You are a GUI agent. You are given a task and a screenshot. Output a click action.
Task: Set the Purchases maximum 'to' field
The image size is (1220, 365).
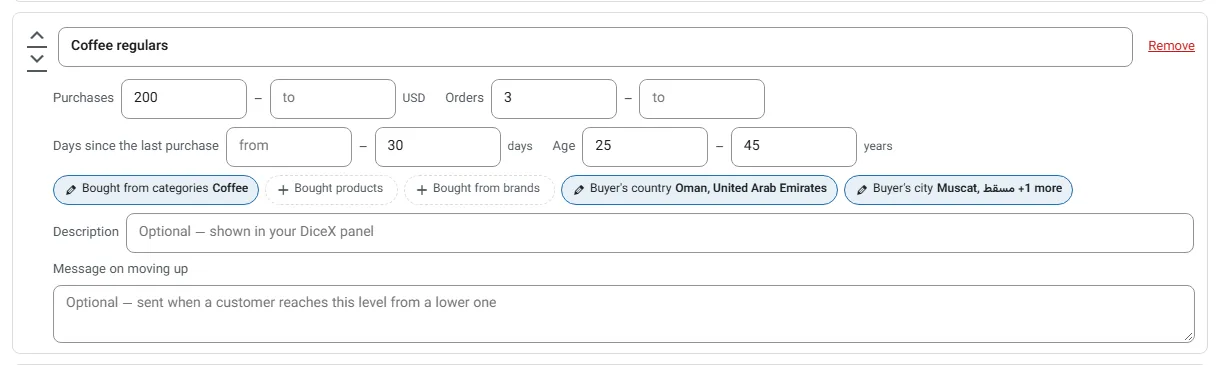coord(333,98)
